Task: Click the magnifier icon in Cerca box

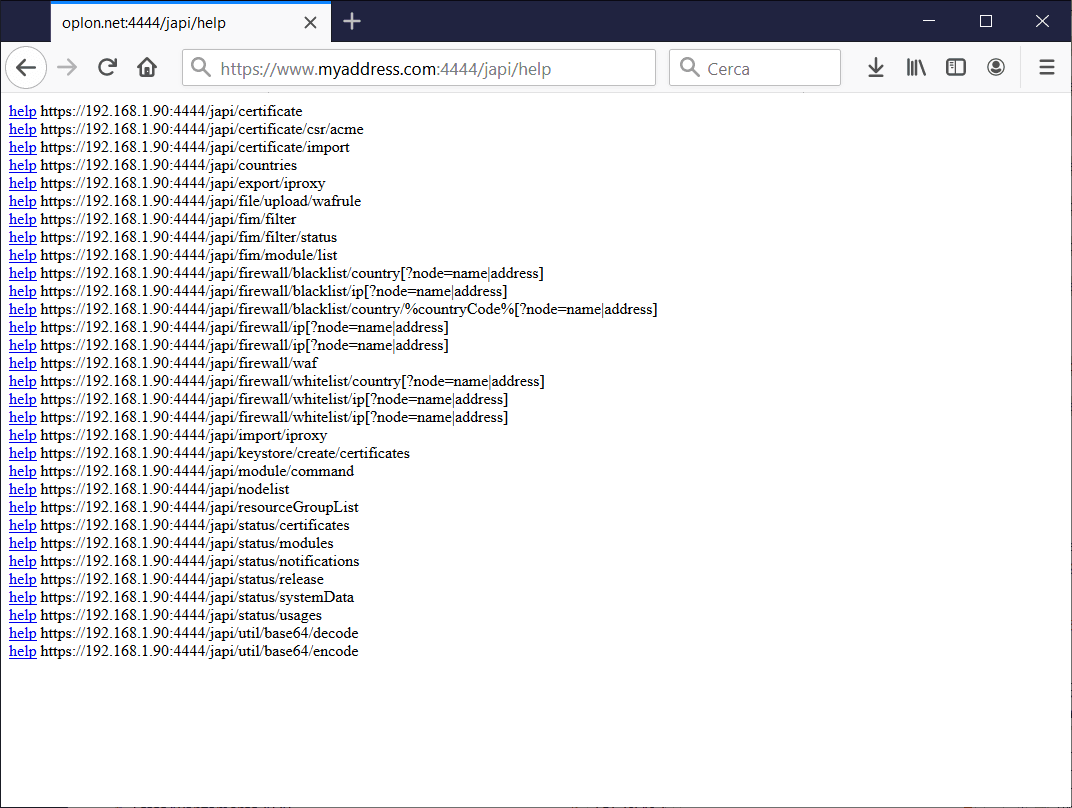Action: click(690, 67)
